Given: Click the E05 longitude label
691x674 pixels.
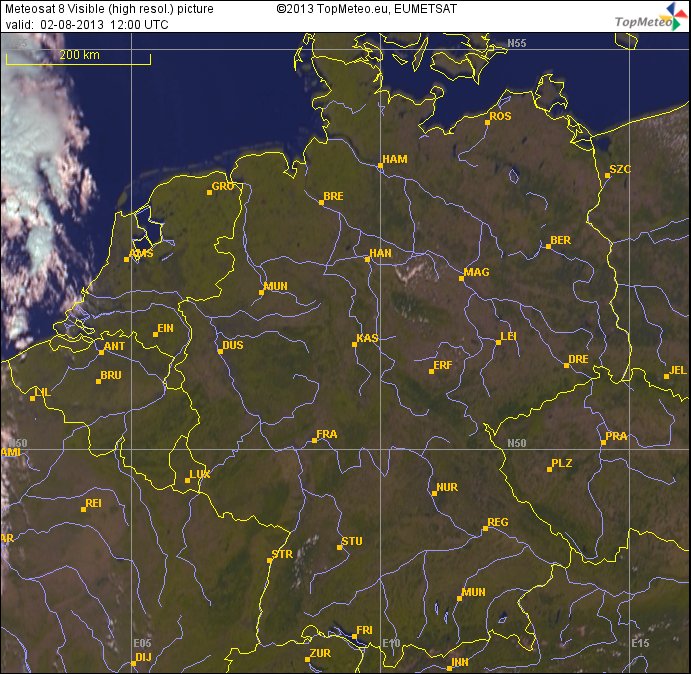Looking at the screenshot, I should 142,643.
